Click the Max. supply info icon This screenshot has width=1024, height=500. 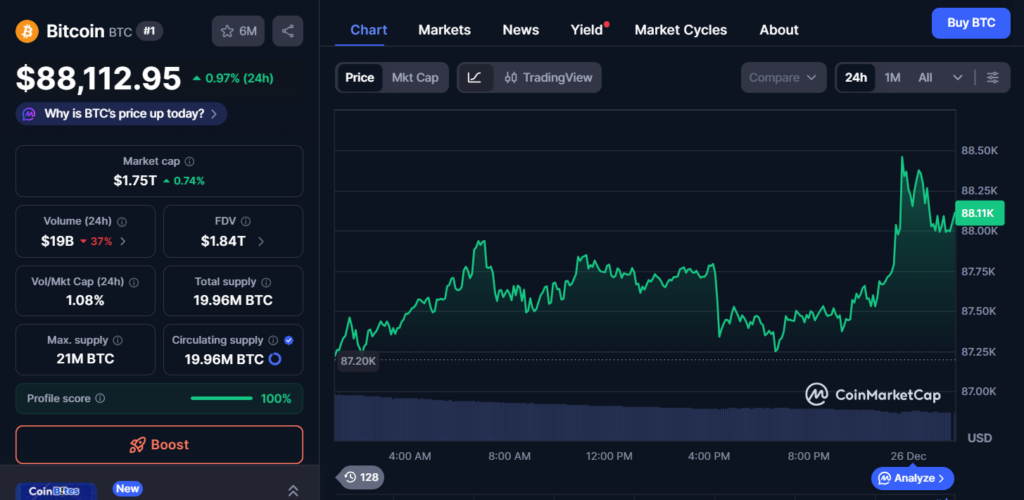coord(118,341)
